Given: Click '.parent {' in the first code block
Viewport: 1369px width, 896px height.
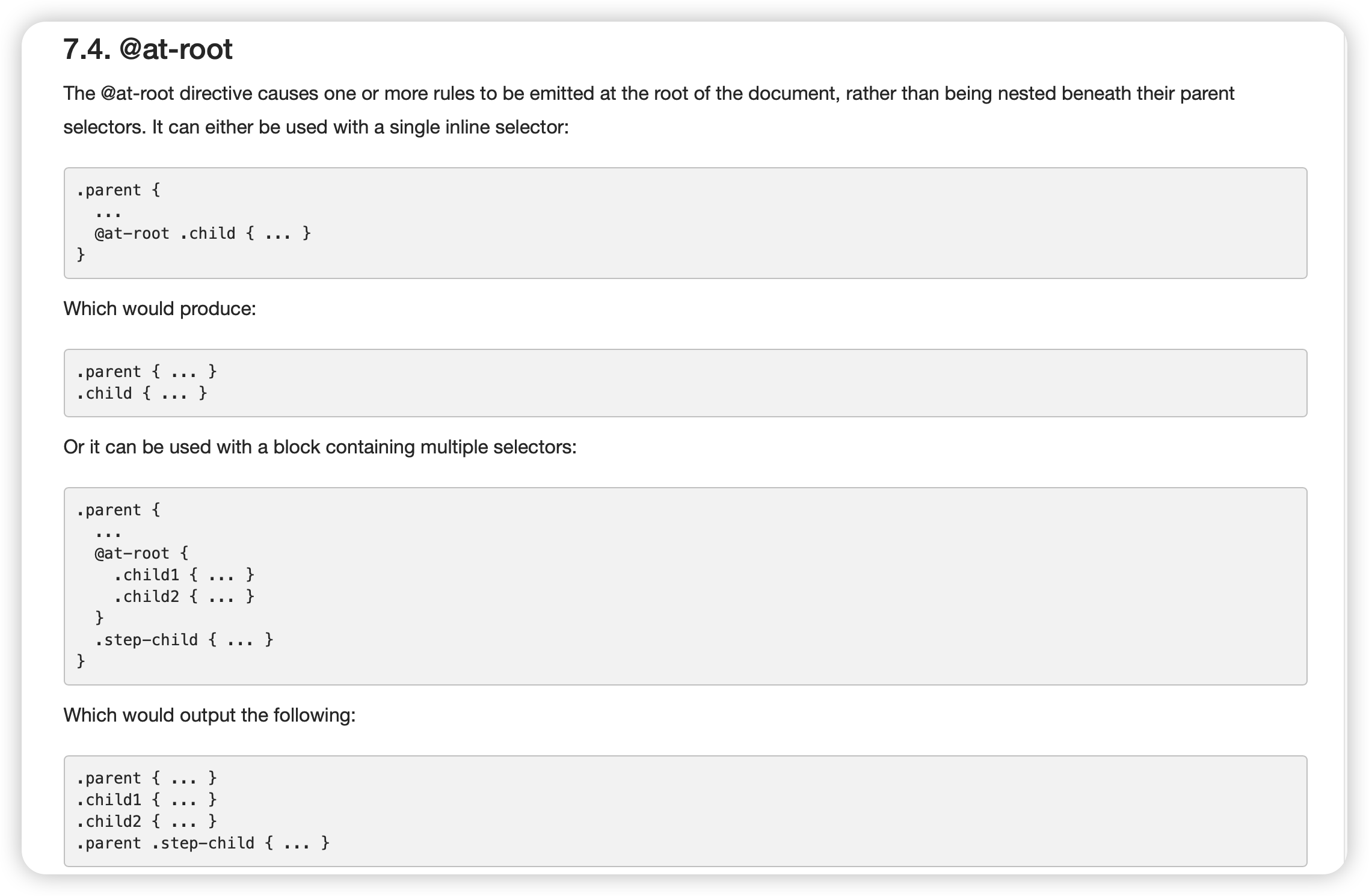Looking at the screenshot, I should pos(118,190).
